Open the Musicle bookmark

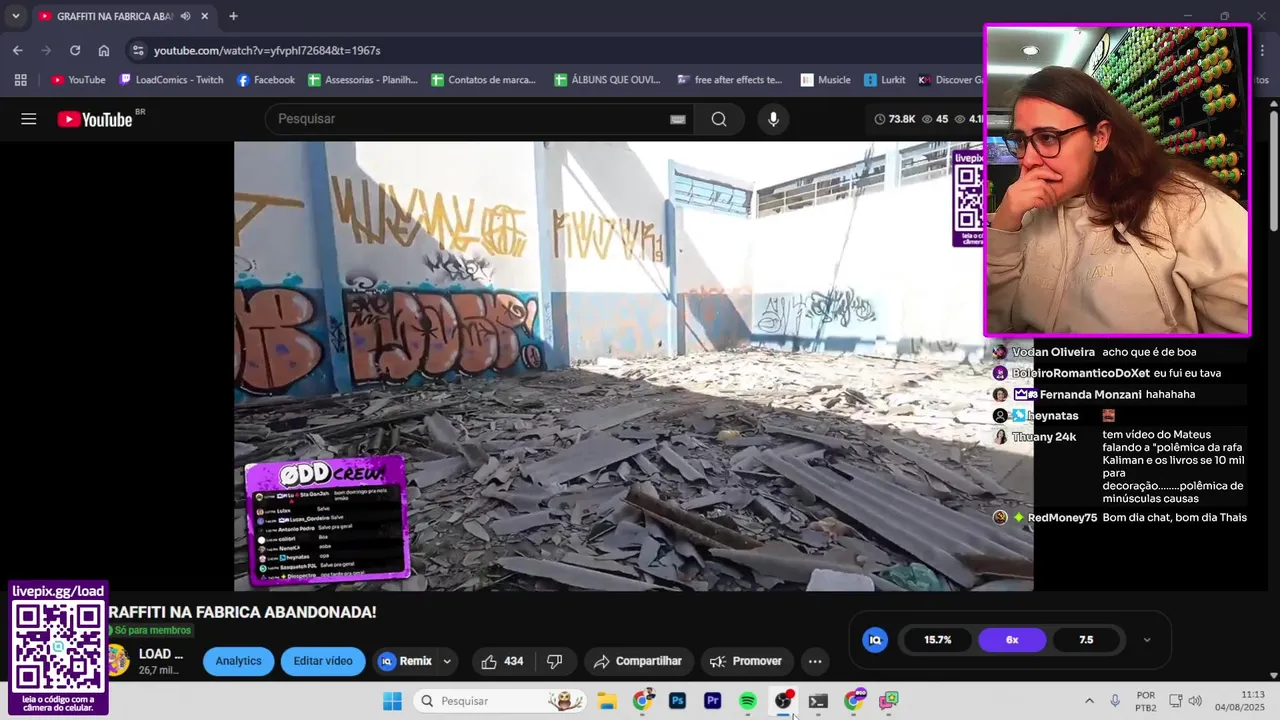[x=826, y=80]
